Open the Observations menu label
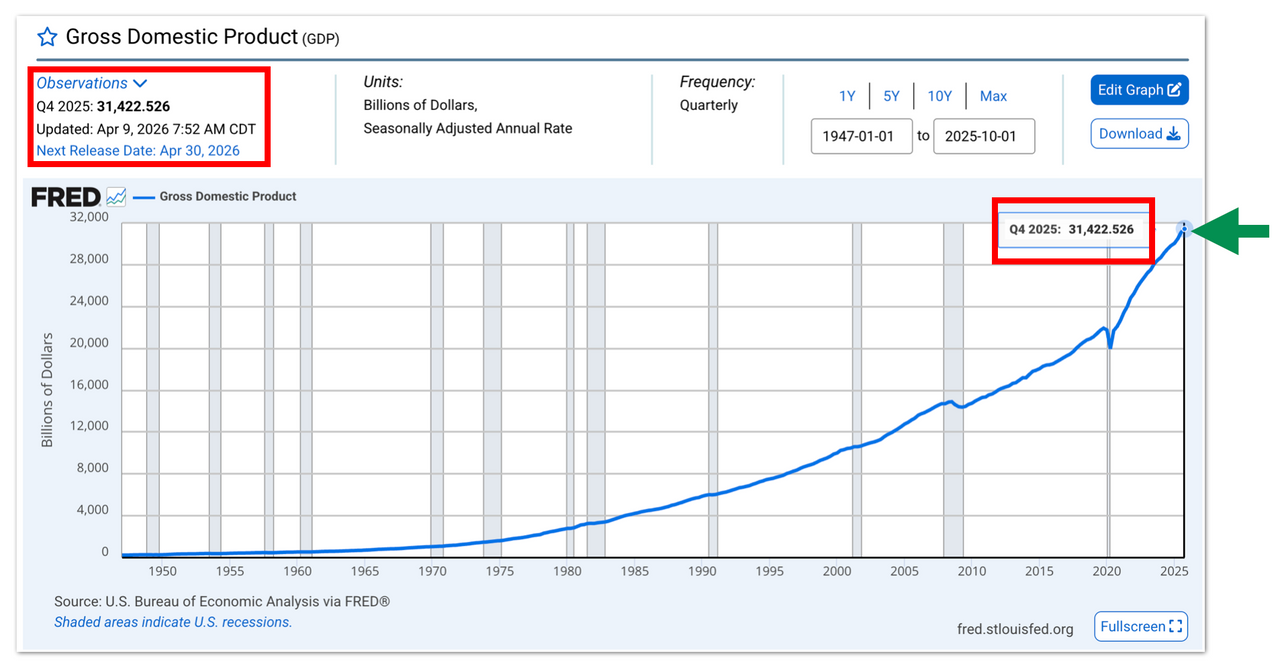This screenshot has width=1280, height=670. (82, 84)
